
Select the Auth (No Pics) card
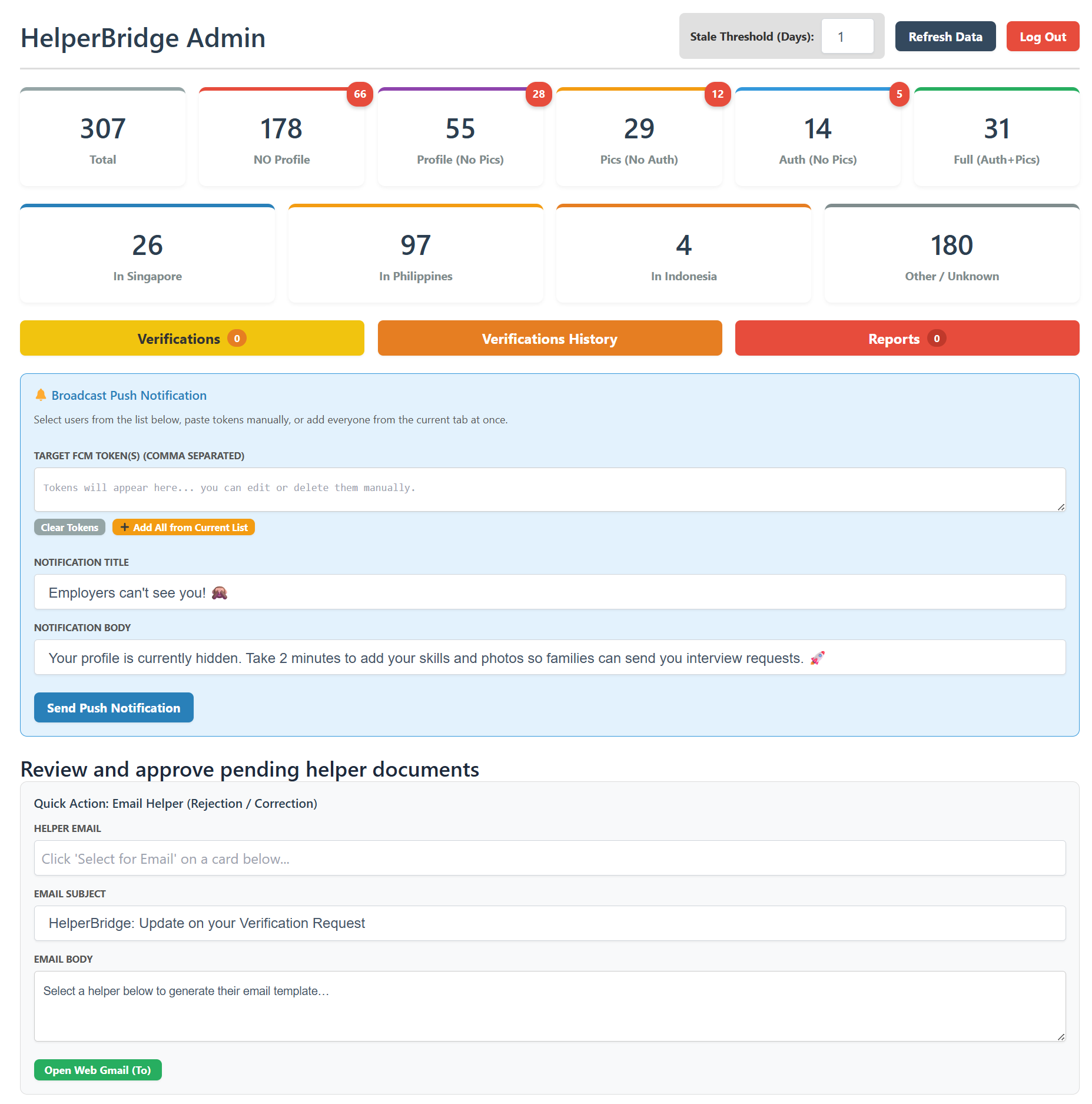818,137
